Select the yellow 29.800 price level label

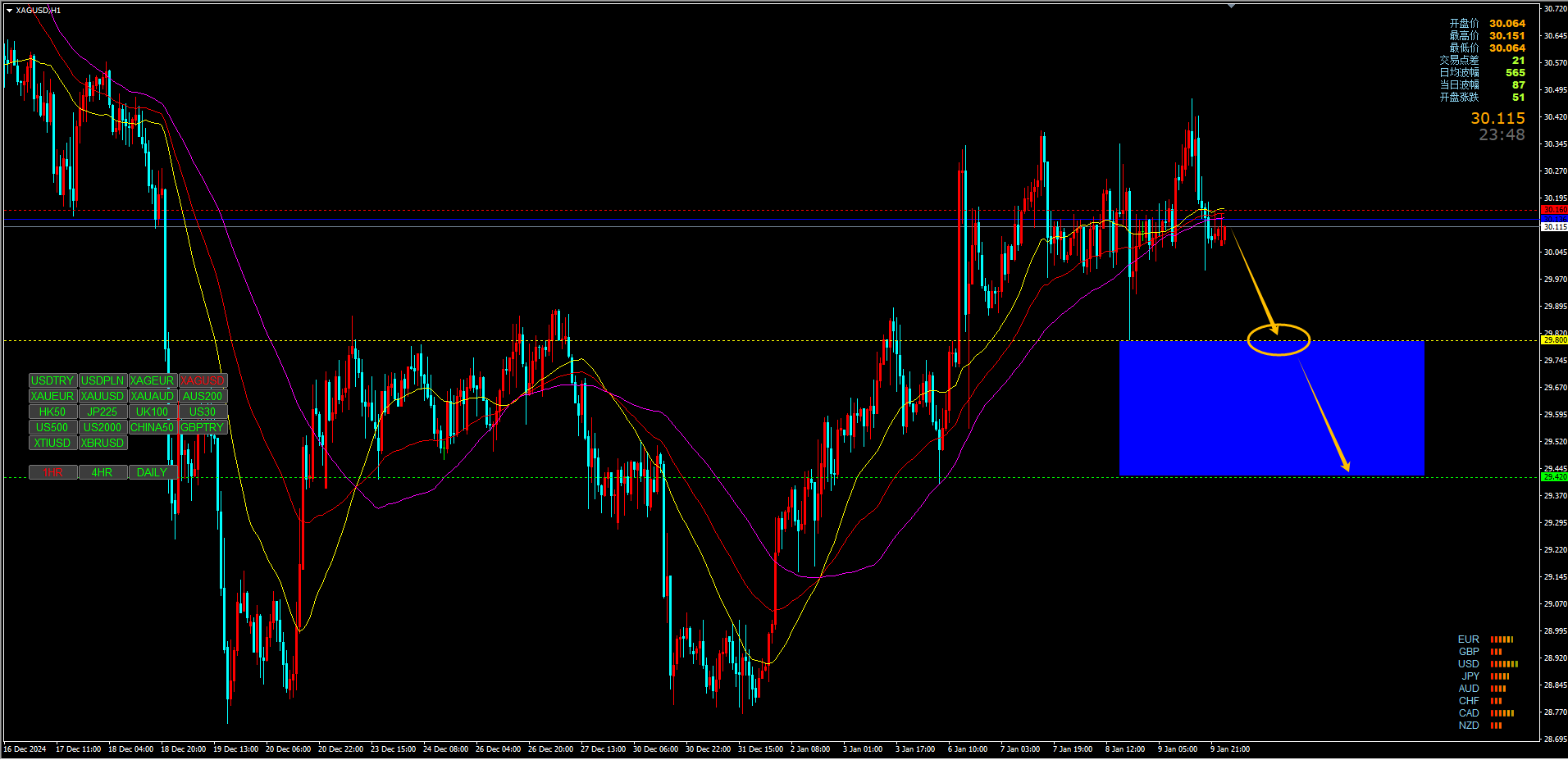pyautogui.click(x=1555, y=340)
